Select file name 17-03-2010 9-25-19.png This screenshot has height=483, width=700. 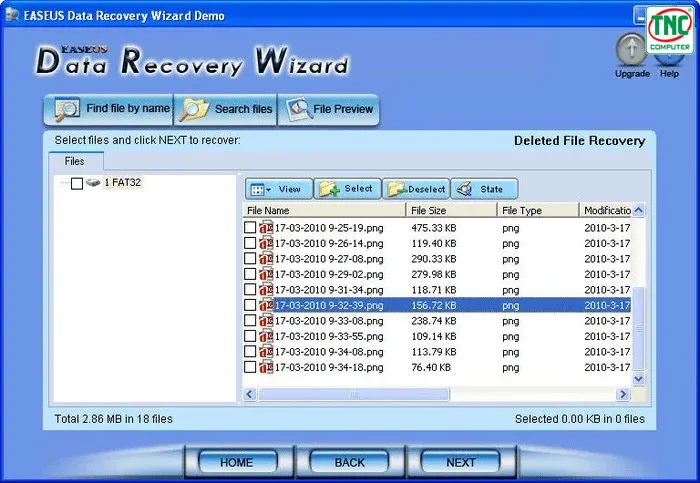point(329,228)
